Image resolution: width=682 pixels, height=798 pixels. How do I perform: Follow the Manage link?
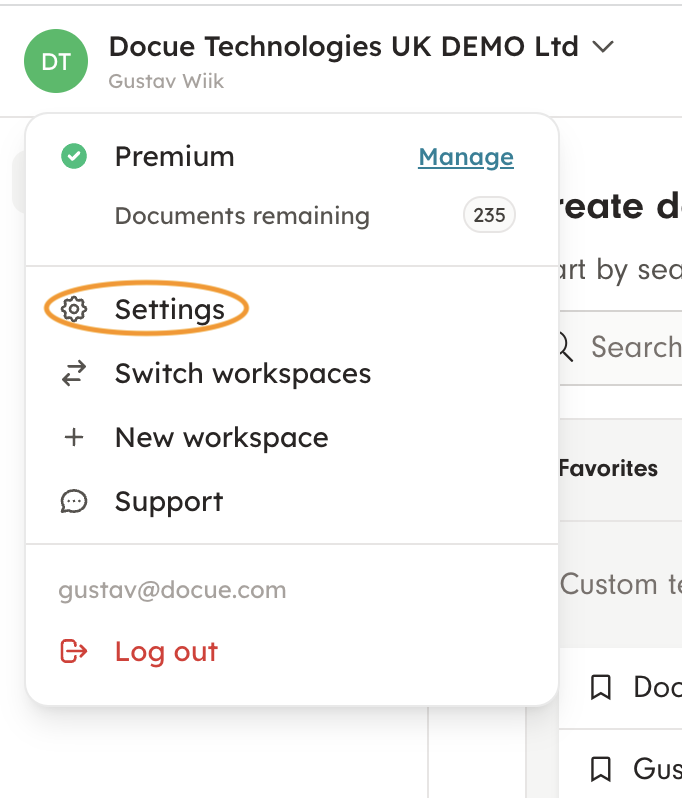point(466,157)
